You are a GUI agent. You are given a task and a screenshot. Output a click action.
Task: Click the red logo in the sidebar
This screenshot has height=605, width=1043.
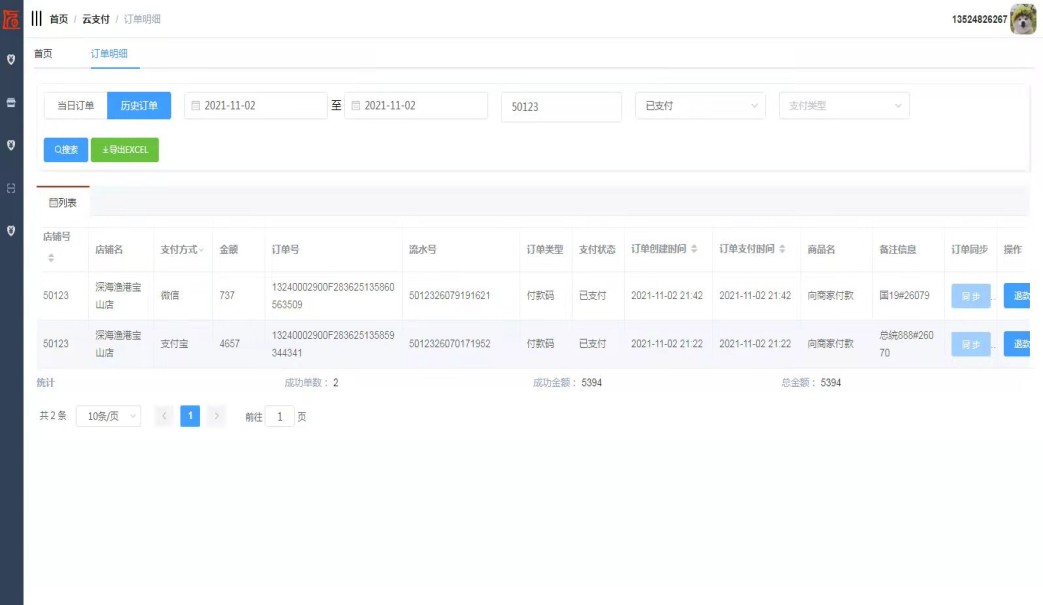(x=11, y=19)
